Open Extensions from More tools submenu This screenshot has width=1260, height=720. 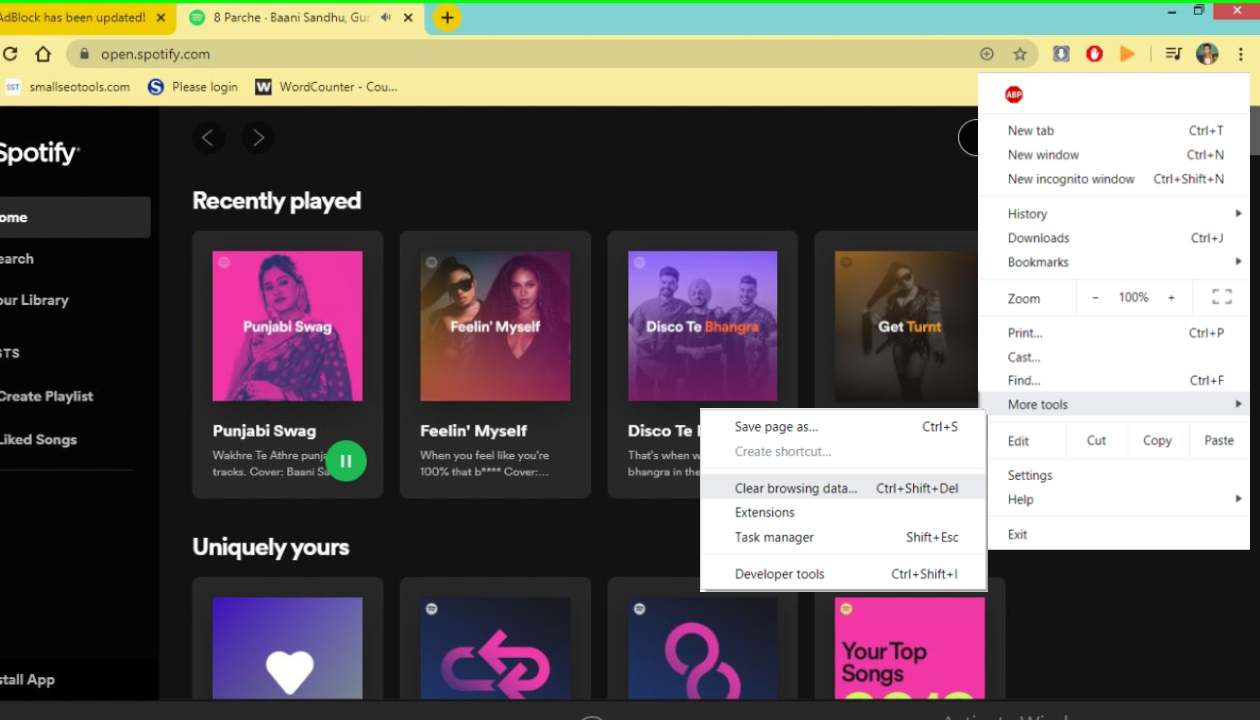click(843, 513)
